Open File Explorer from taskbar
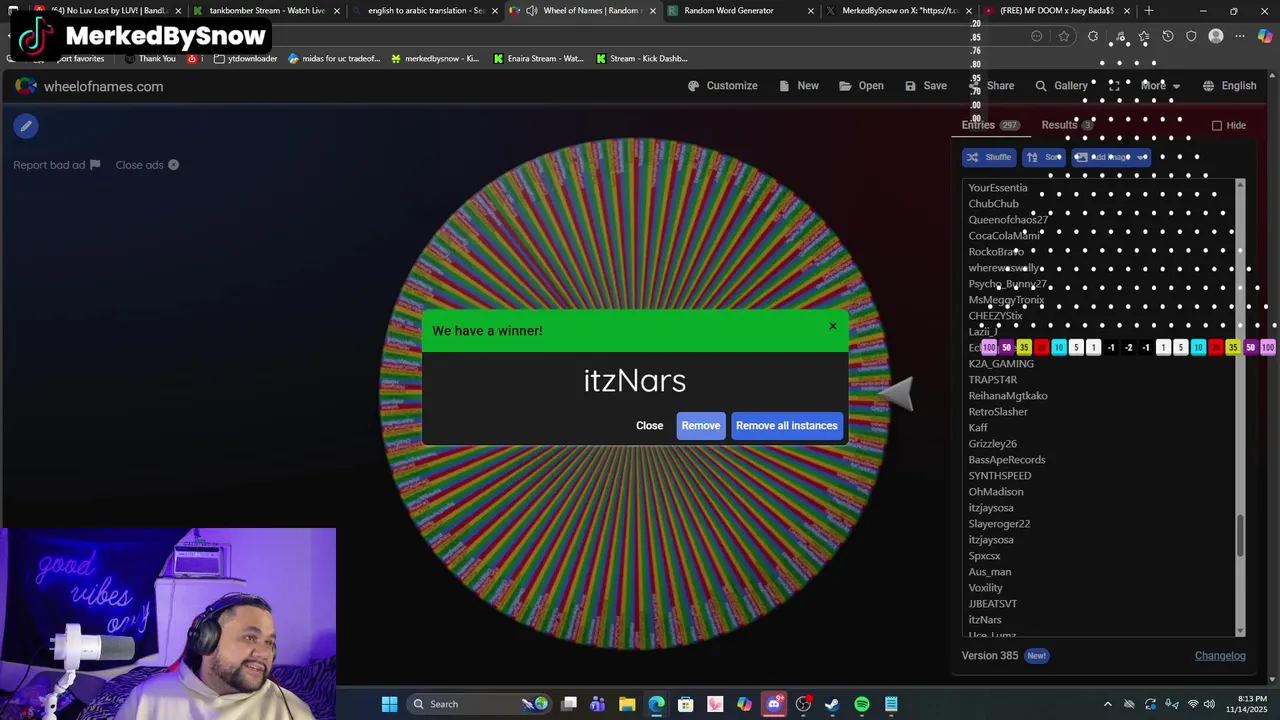This screenshot has width=1280, height=720. coord(627,704)
